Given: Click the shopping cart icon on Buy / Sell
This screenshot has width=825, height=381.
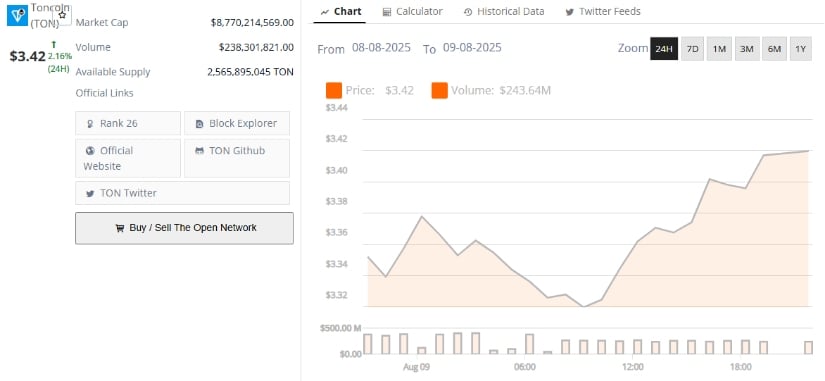Looking at the screenshot, I should [x=119, y=228].
